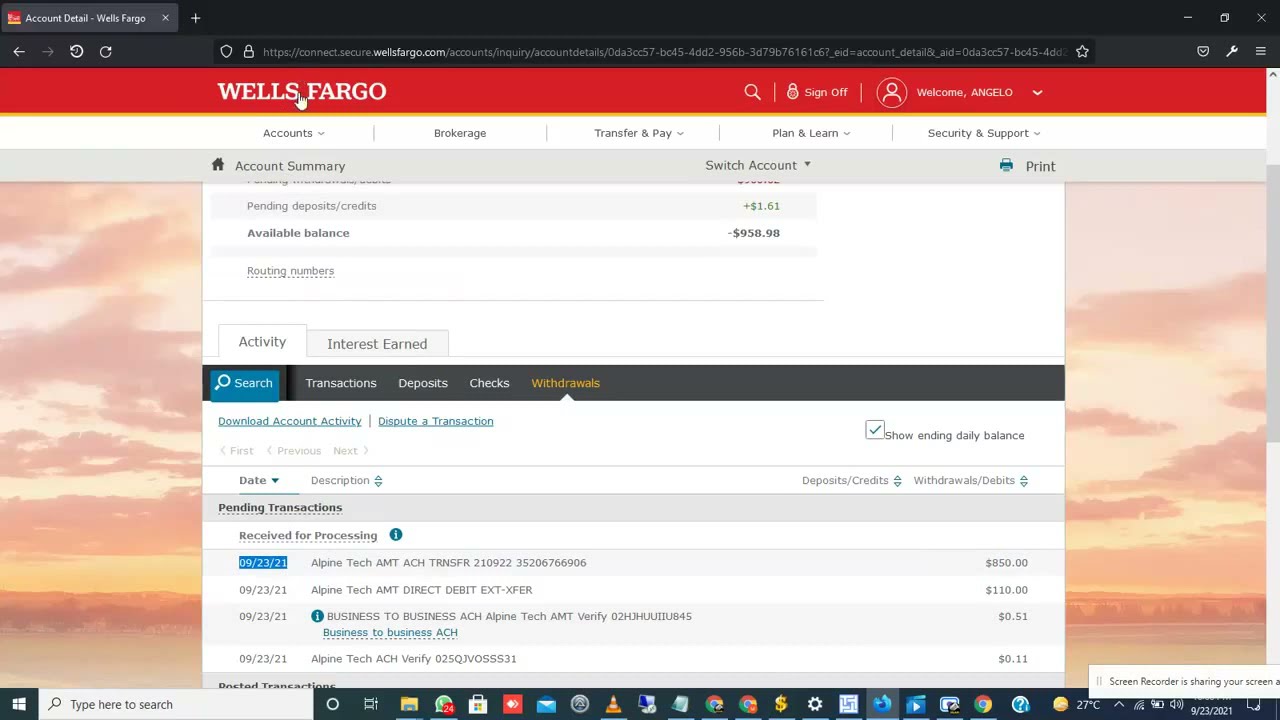Click Download Account Activity link

tap(290, 421)
